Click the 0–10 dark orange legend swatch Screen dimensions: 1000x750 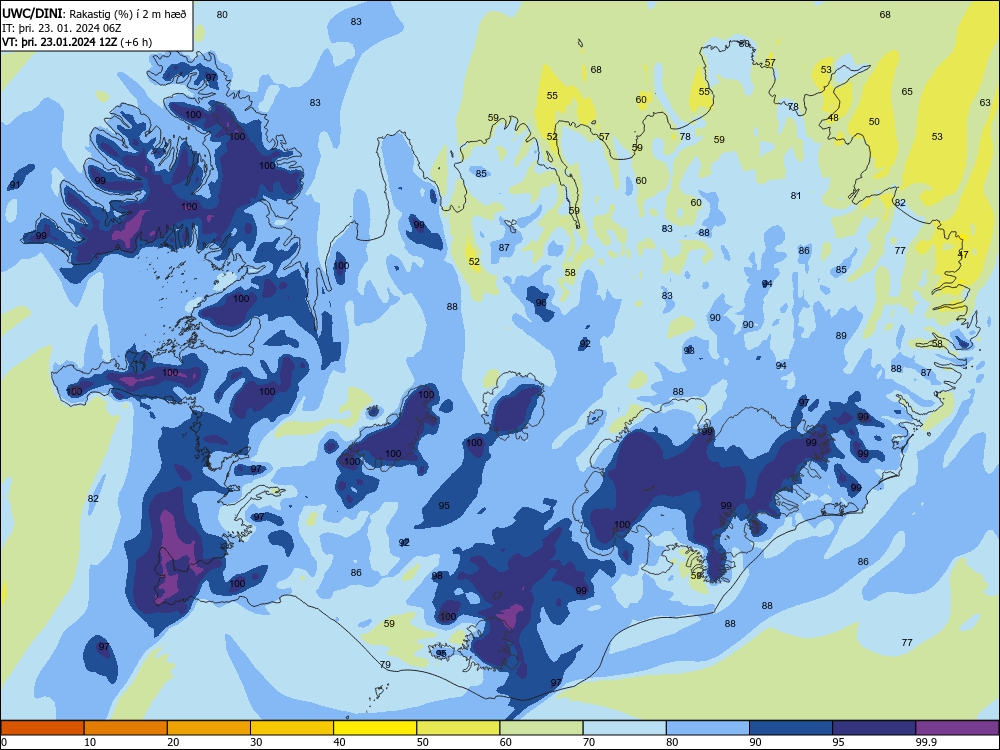[x=42, y=728]
